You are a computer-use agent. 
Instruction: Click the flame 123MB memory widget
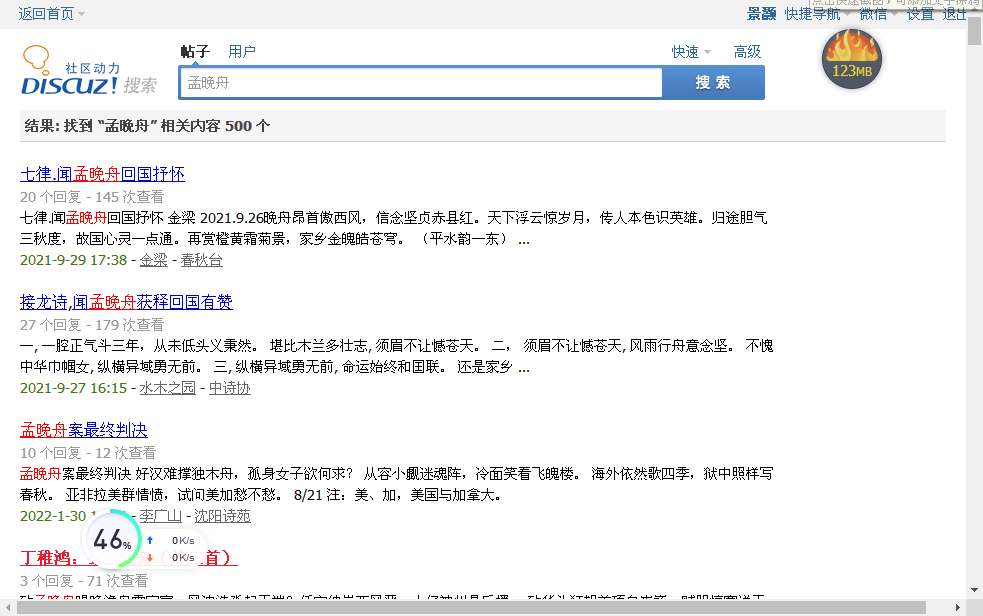[851, 60]
